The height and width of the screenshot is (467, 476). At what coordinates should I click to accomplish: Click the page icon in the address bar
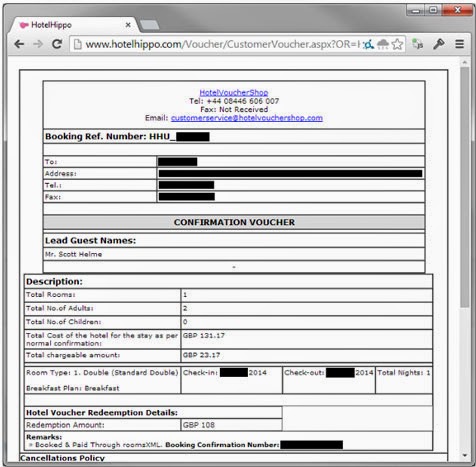[77, 44]
